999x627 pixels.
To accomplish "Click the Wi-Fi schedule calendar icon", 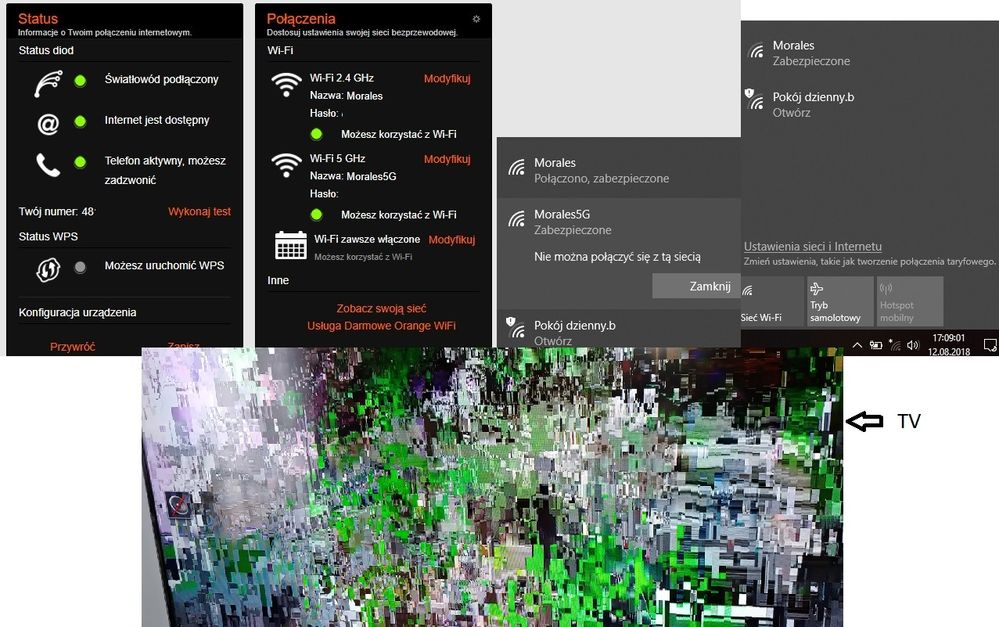I will pos(290,245).
